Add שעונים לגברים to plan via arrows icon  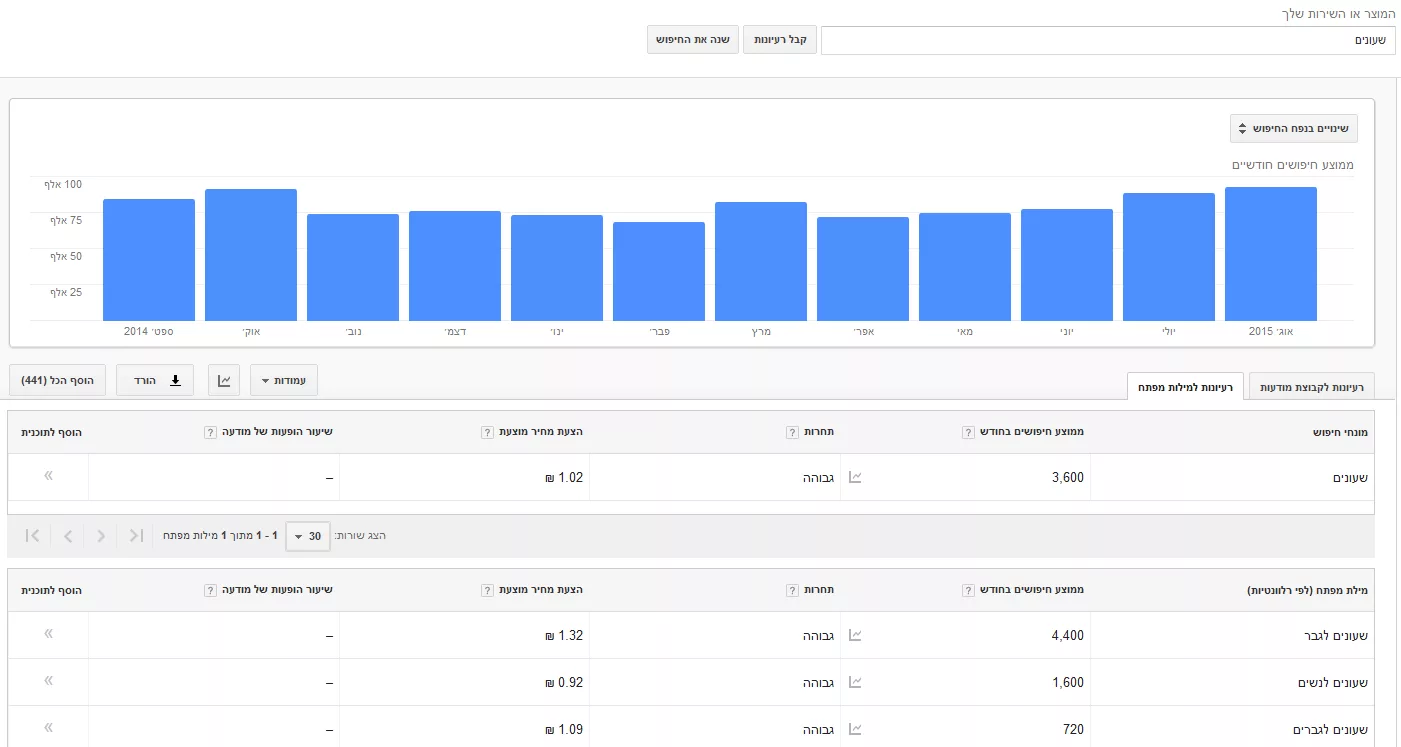[48, 728]
